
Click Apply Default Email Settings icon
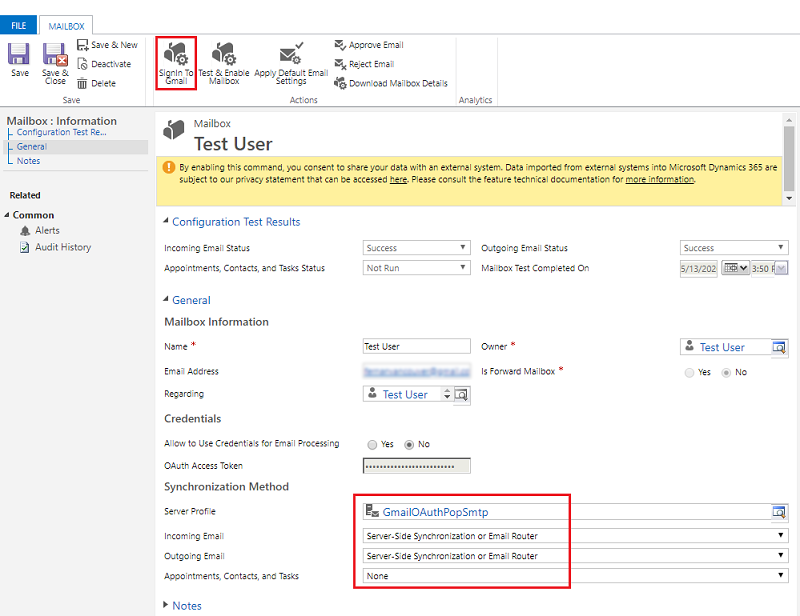click(291, 54)
